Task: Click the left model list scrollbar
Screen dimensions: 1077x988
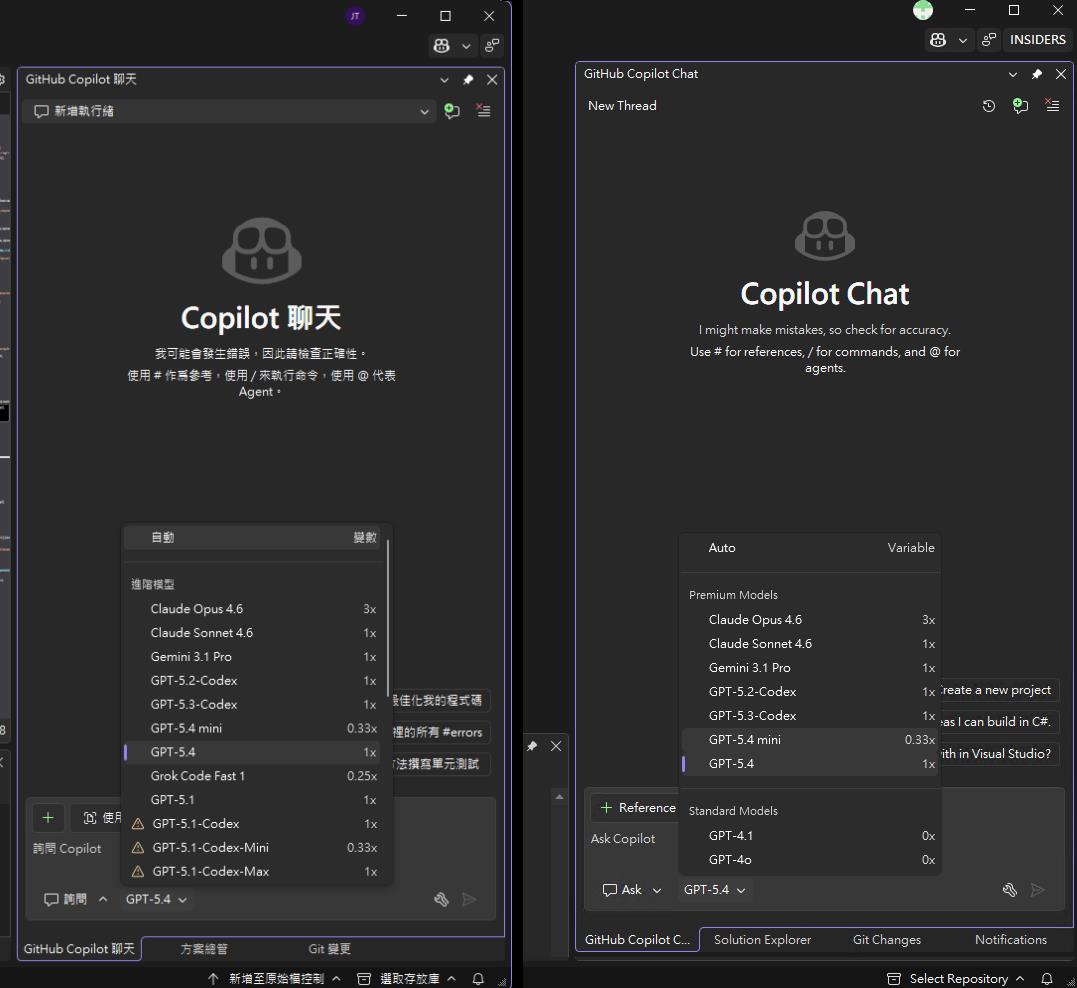Action: pos(387,618)
